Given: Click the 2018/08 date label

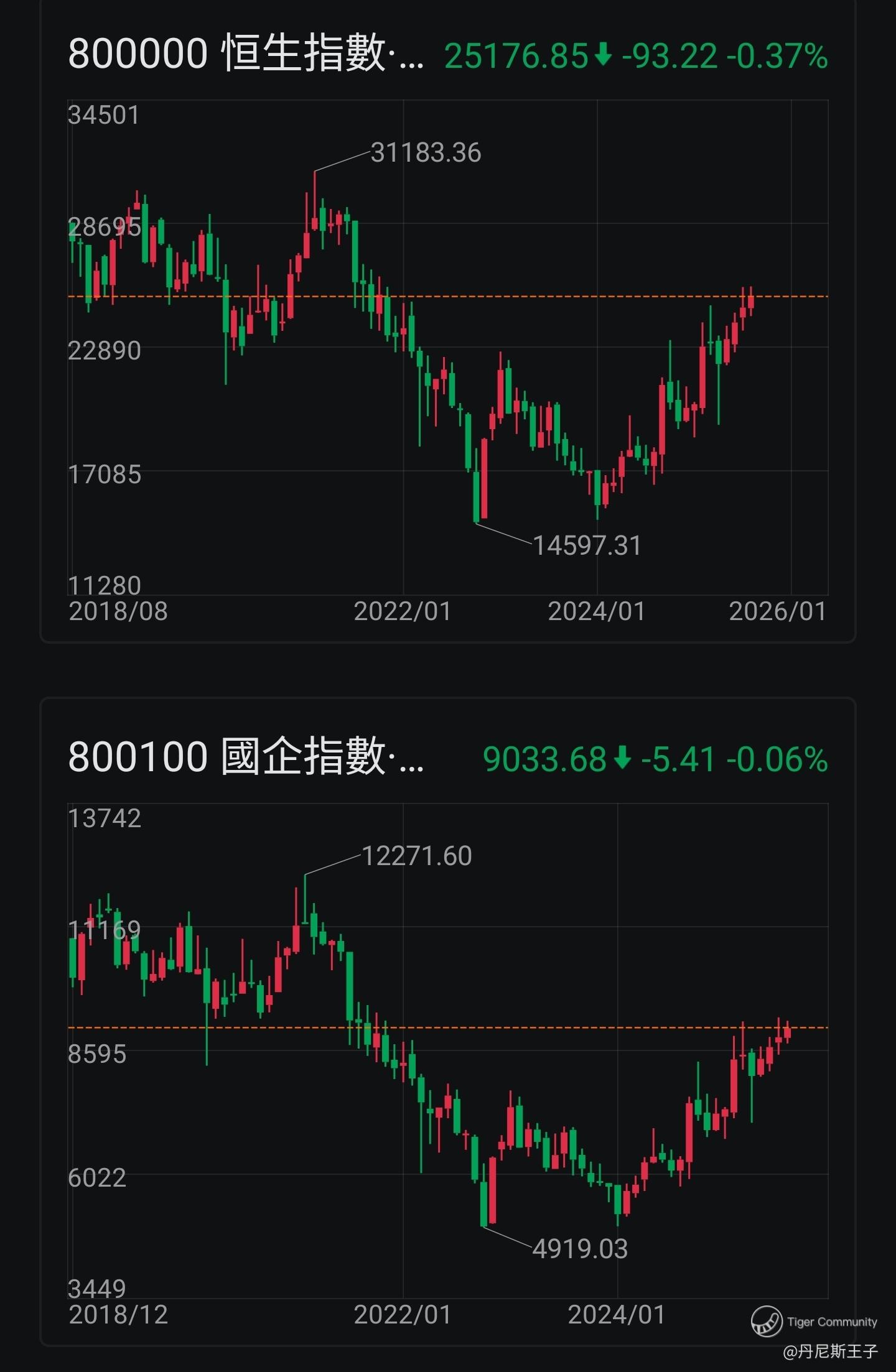Looking at the screenshot, I should 118,611.
